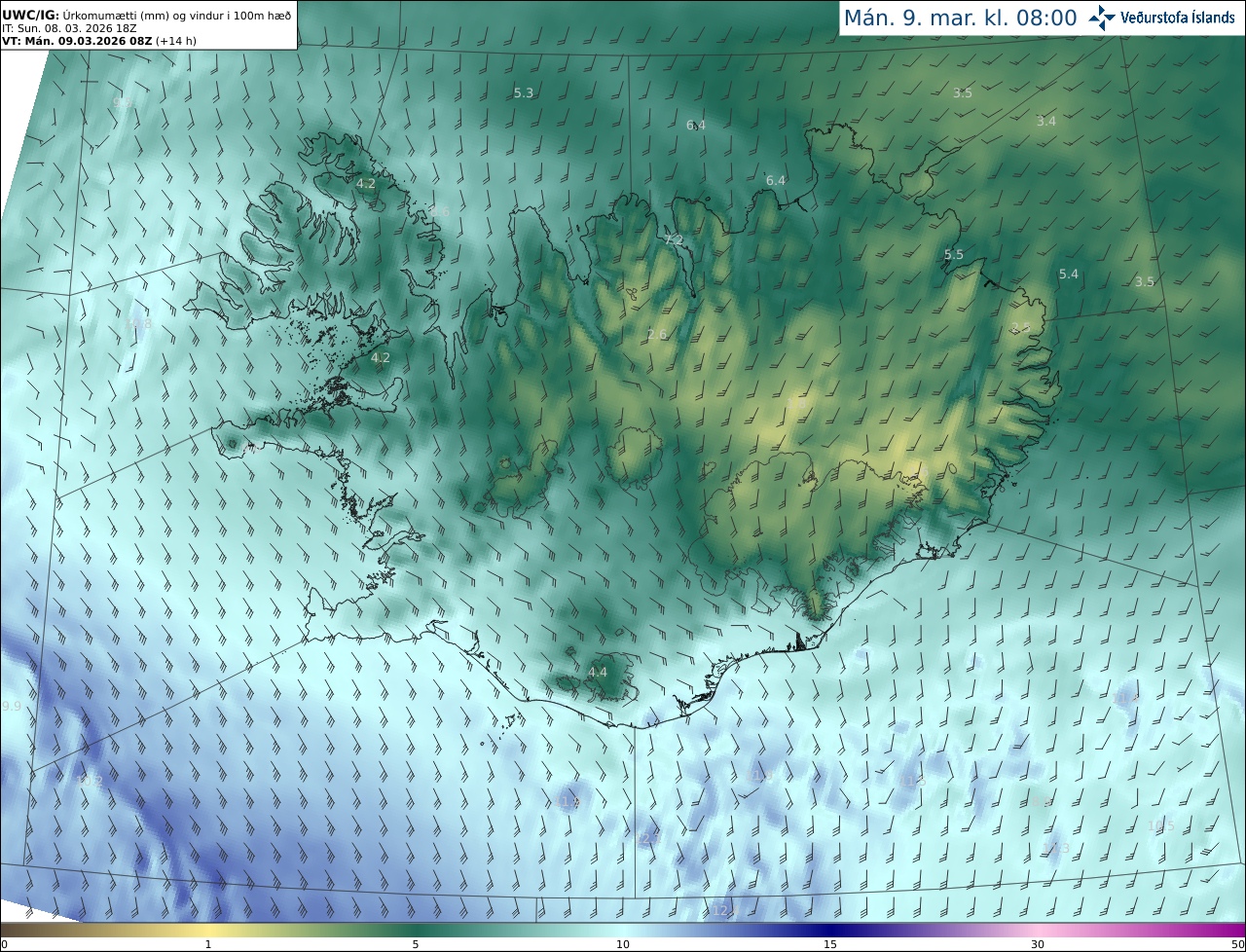Select the 'IT: Sun. 08. 03. 2026 18Z' line
1246x952 pixels.
pyautogui.click(x=69, y=28)
